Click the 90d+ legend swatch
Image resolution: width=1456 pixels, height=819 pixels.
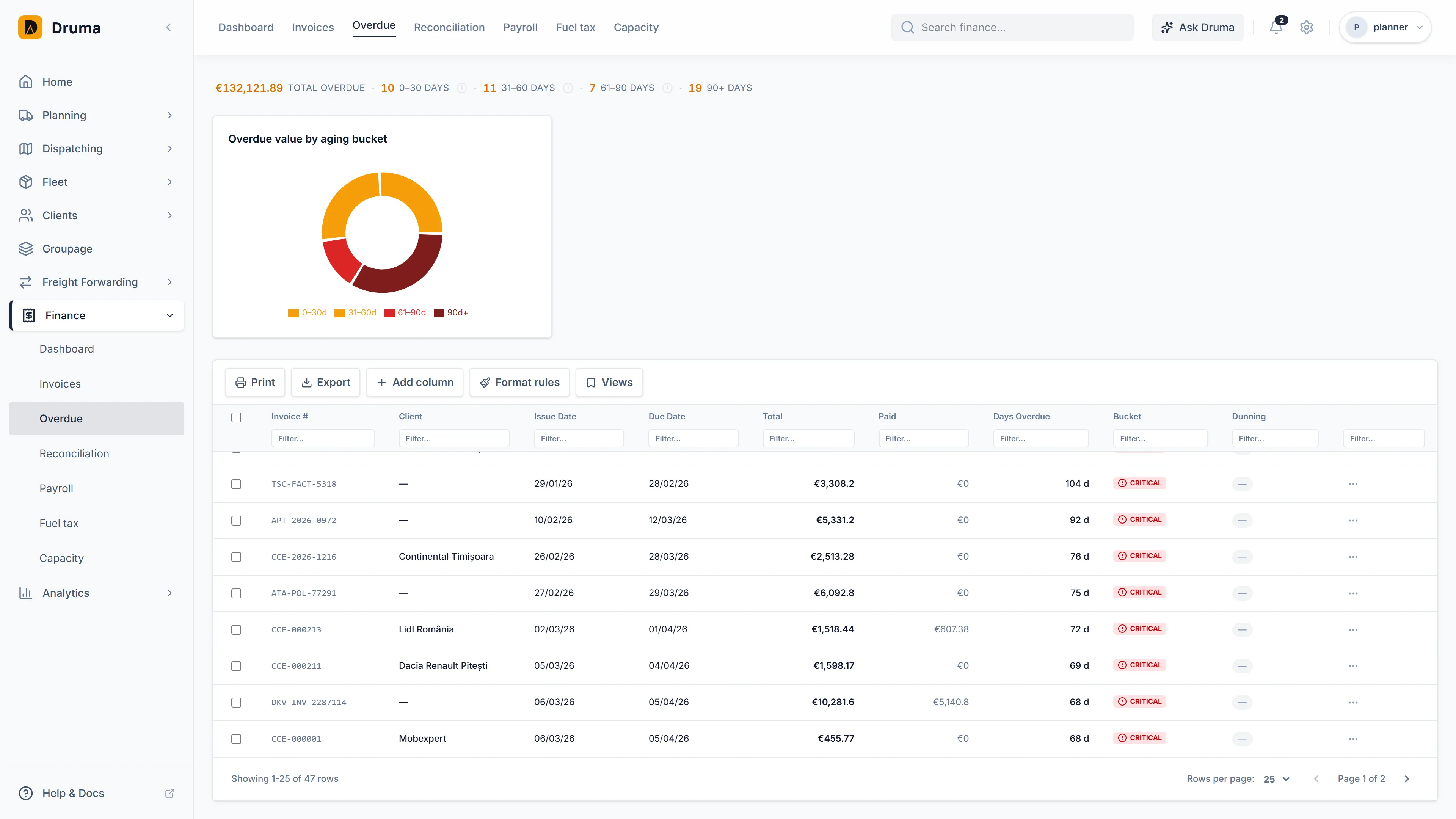439,313
